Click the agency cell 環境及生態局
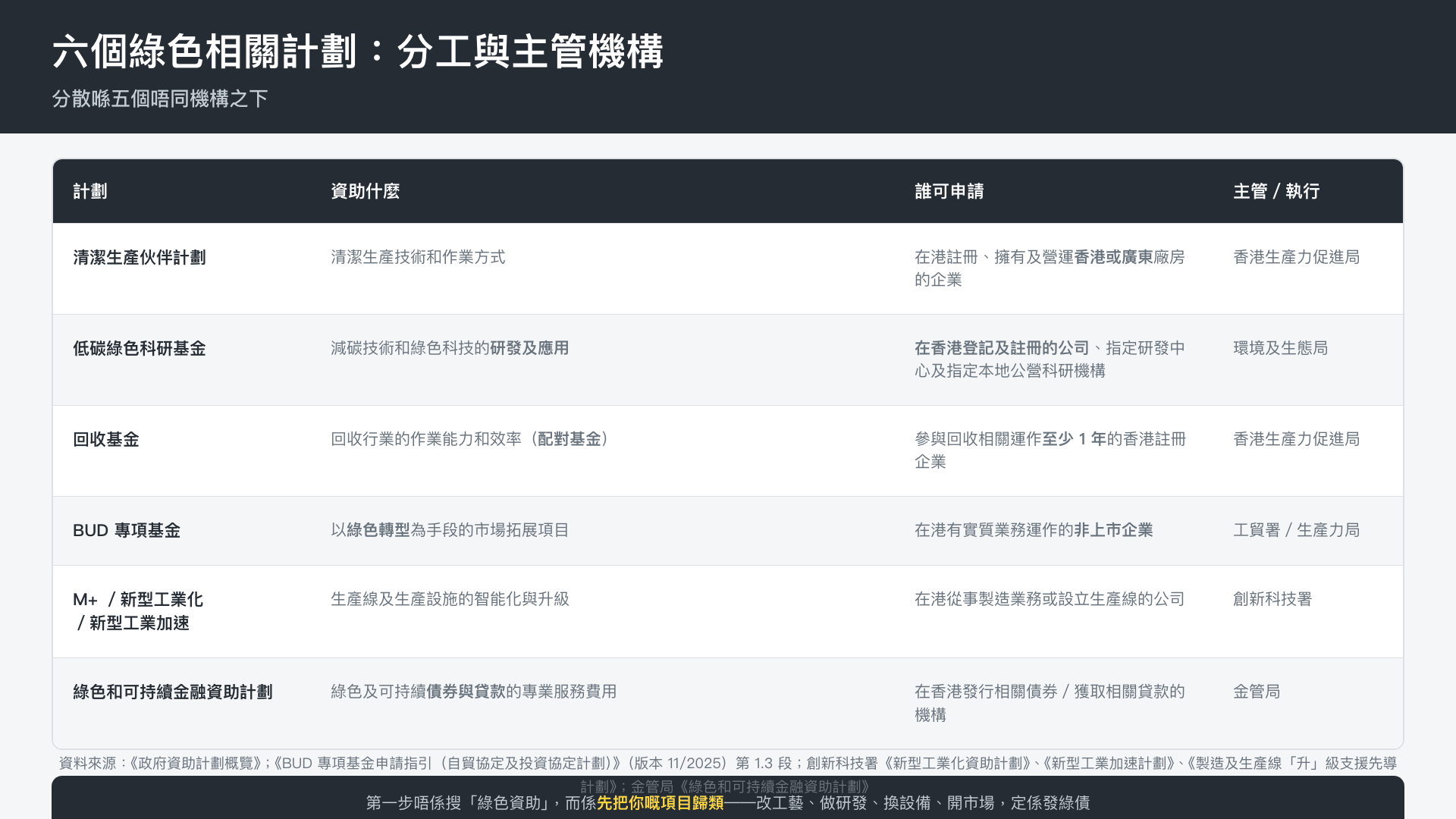This screenshot has height=819, width=1456. (x=1281, y=348)
